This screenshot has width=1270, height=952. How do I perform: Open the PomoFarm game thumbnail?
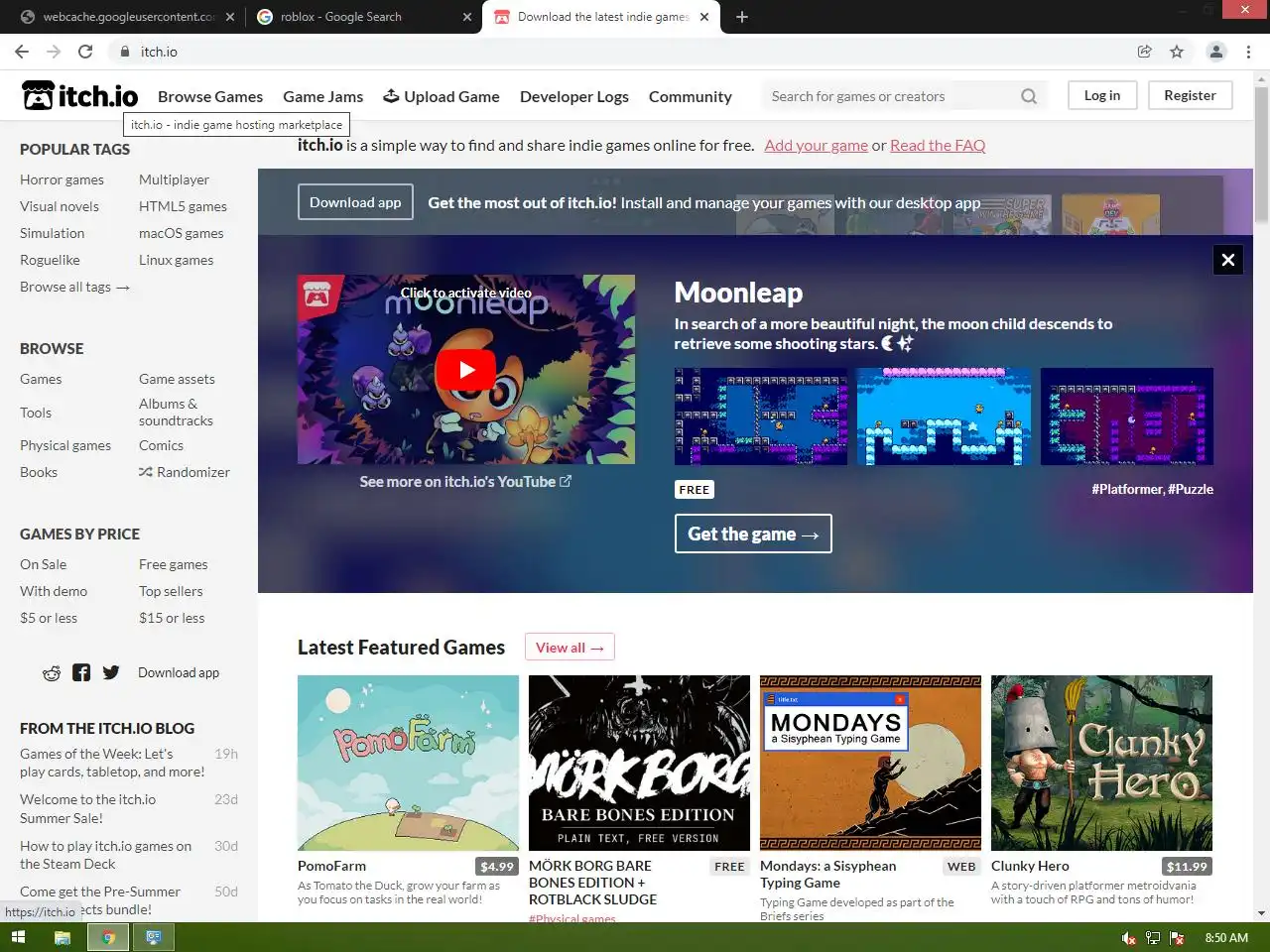pyautogui.click(x=408, y=763)
